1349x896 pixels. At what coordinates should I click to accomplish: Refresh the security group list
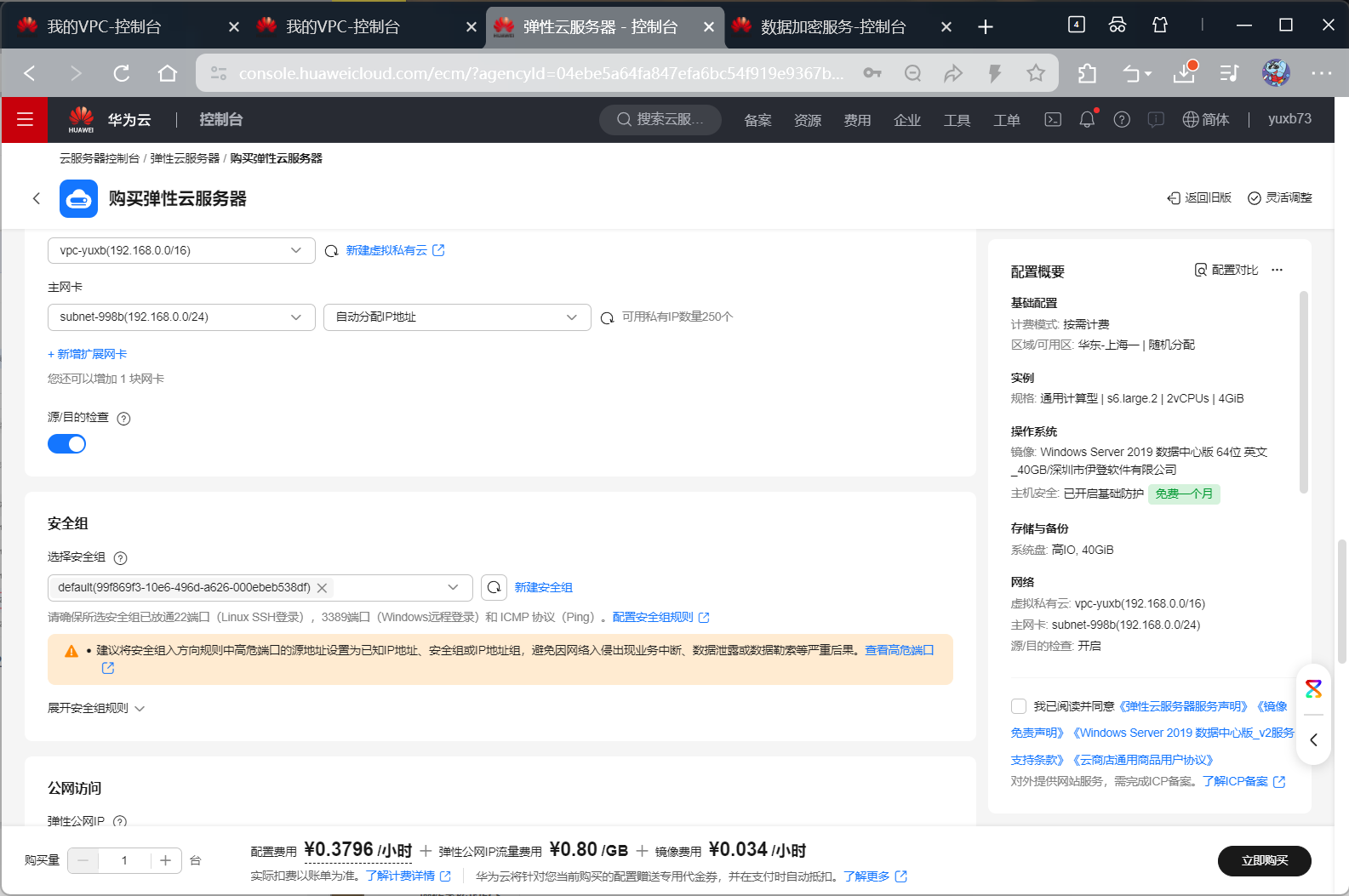click(494, 587)
